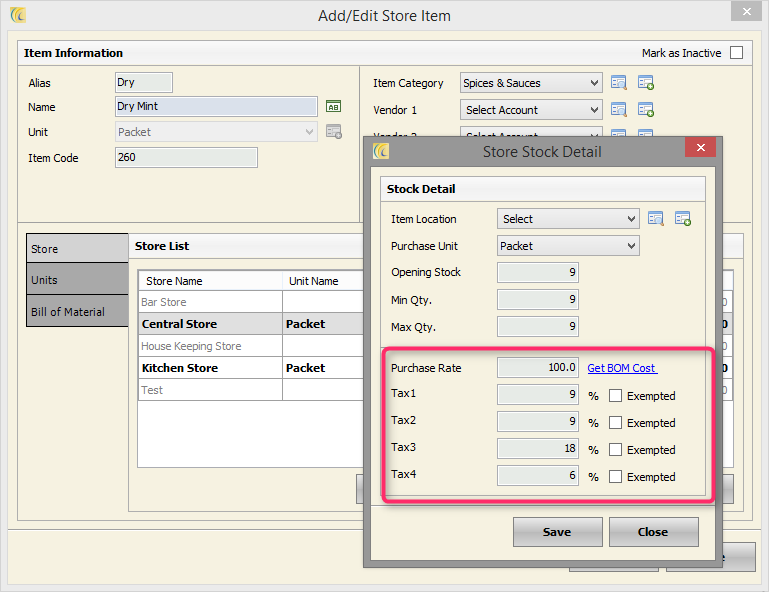Expand the Purchase Unit dropdown

tap(567, 246)
